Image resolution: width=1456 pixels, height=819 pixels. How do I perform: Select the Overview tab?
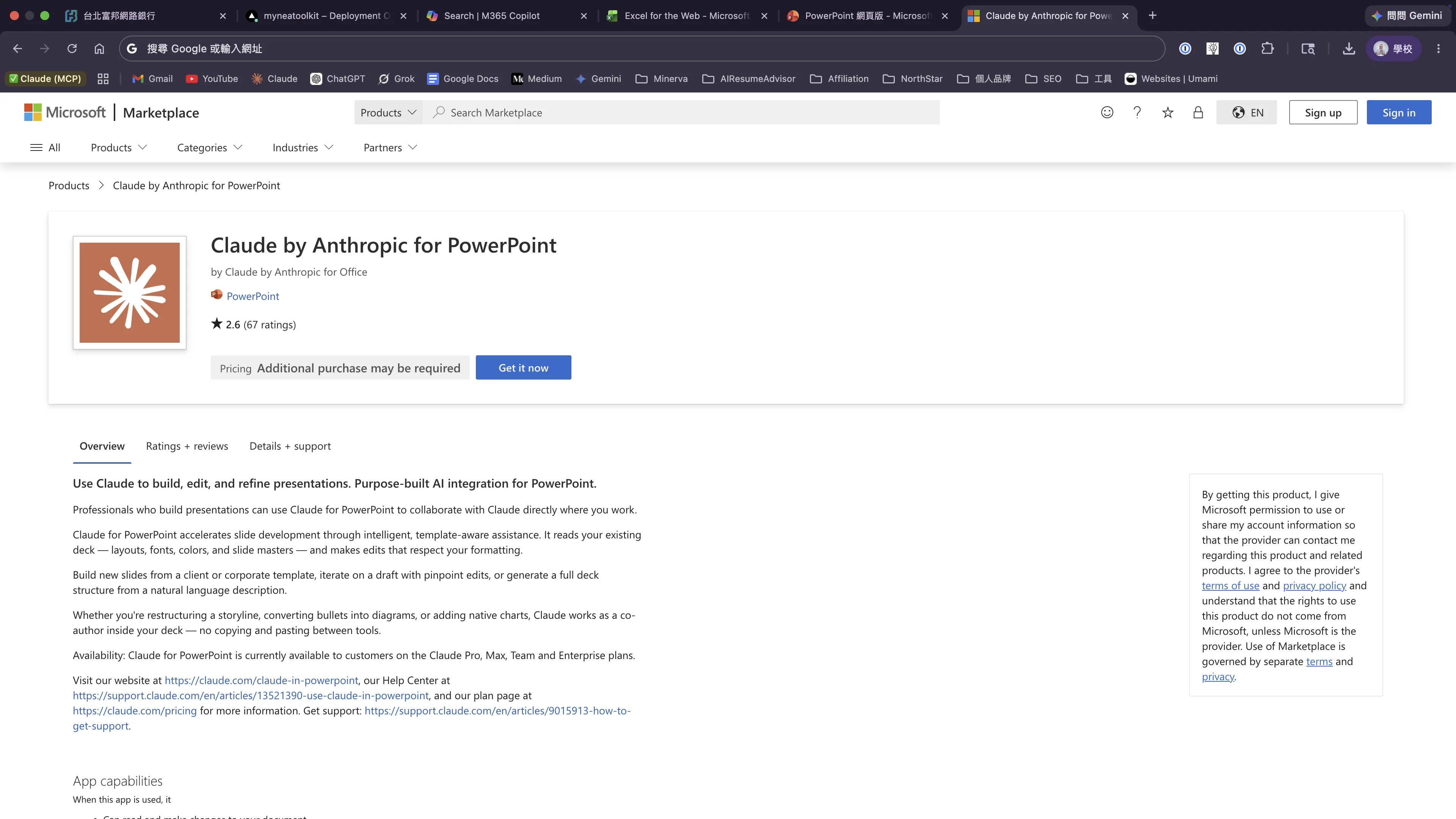click(102, 446)
